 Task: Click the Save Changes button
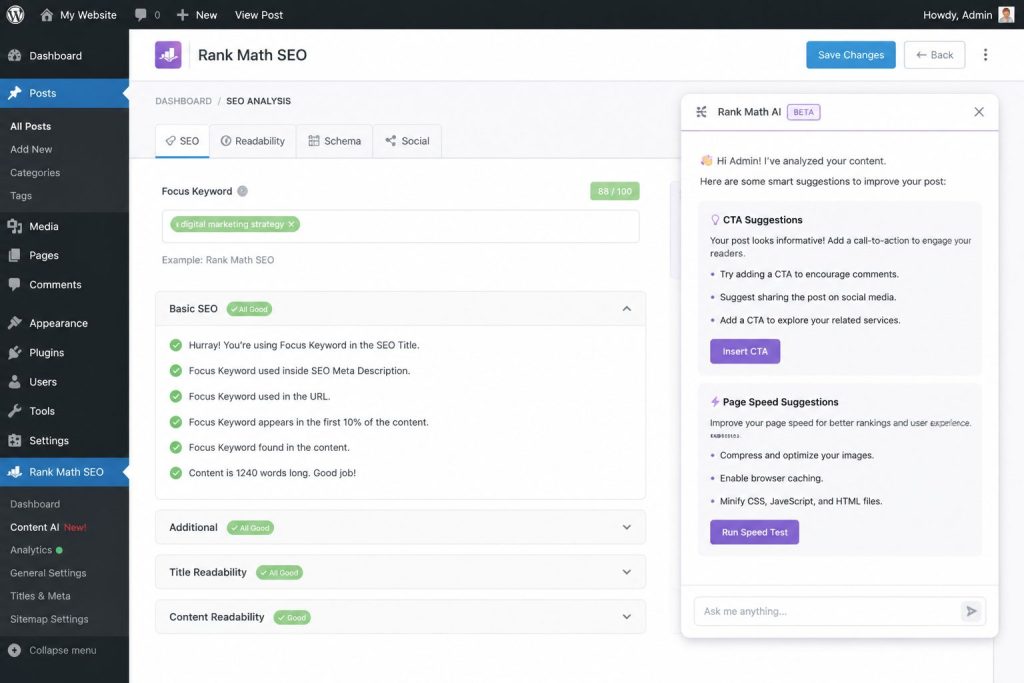coord(850,55)
